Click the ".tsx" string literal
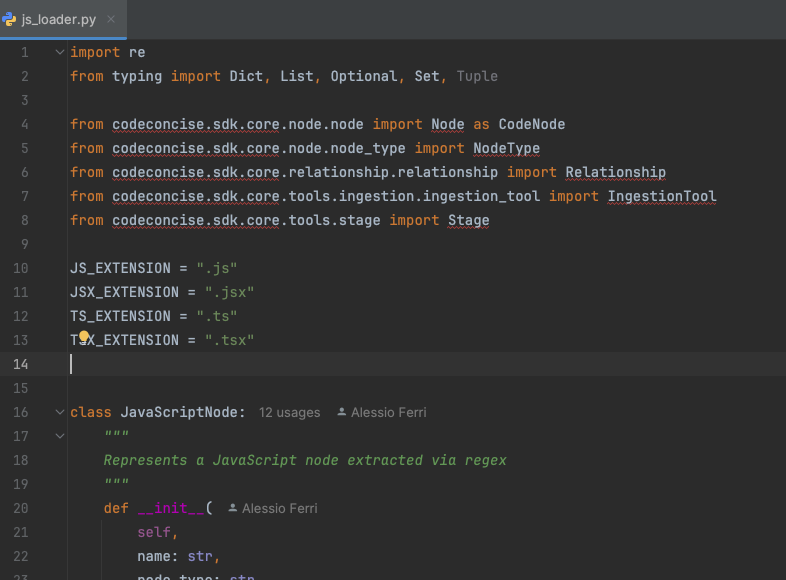Screen dimensions: 786x580 (x=229, y=340)
